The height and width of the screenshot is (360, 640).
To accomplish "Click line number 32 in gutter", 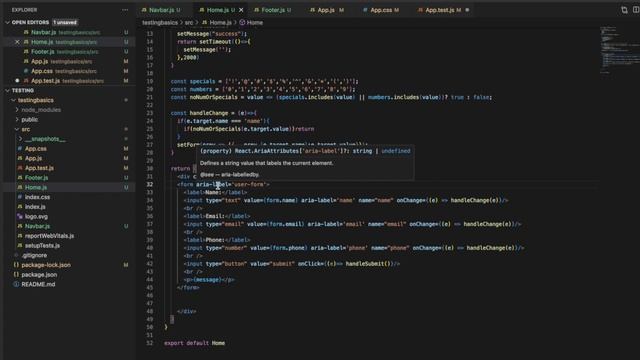I will click(x=150, y=184).
